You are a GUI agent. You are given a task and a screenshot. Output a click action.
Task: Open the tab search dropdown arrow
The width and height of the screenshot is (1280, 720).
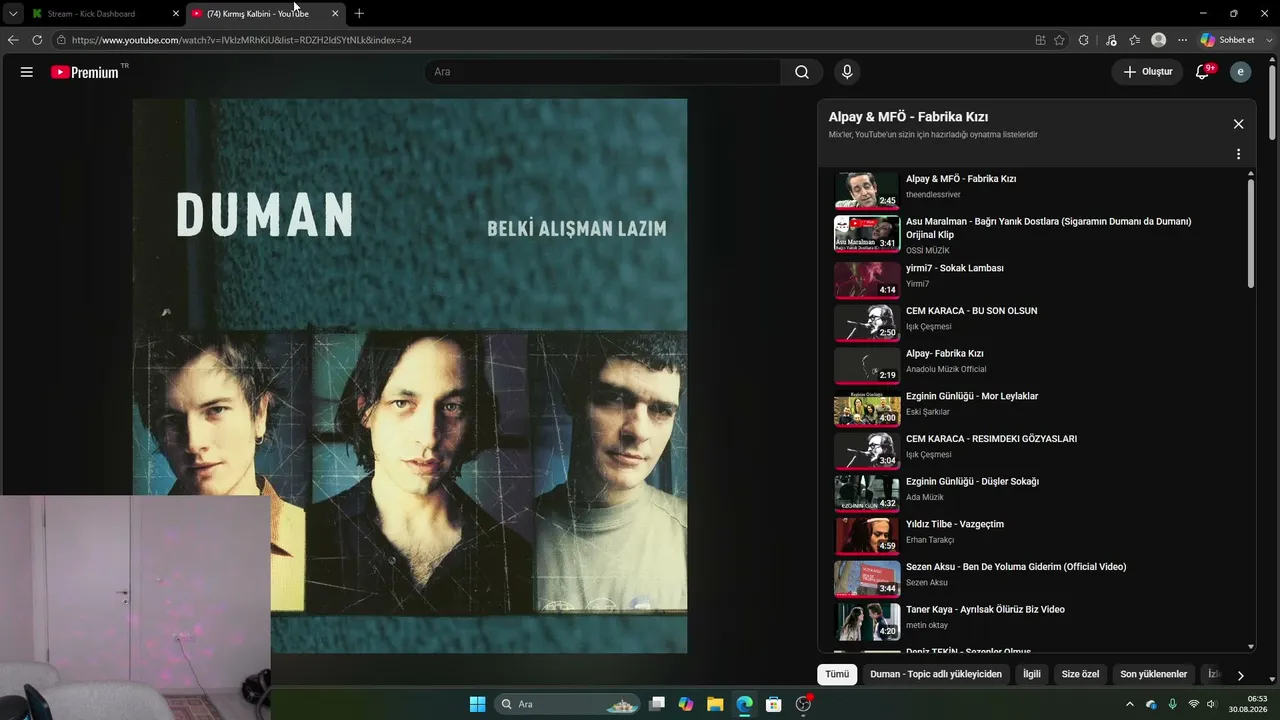coord(13,13)
